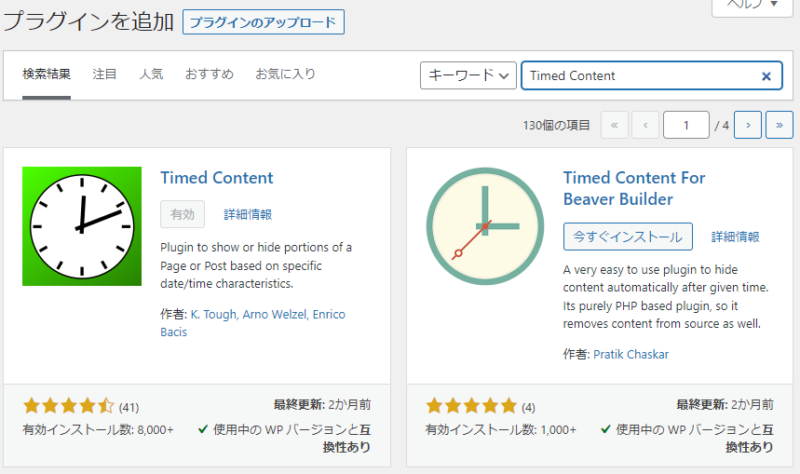Open 詳細情報 link for Timed Content

coord(248,214)
